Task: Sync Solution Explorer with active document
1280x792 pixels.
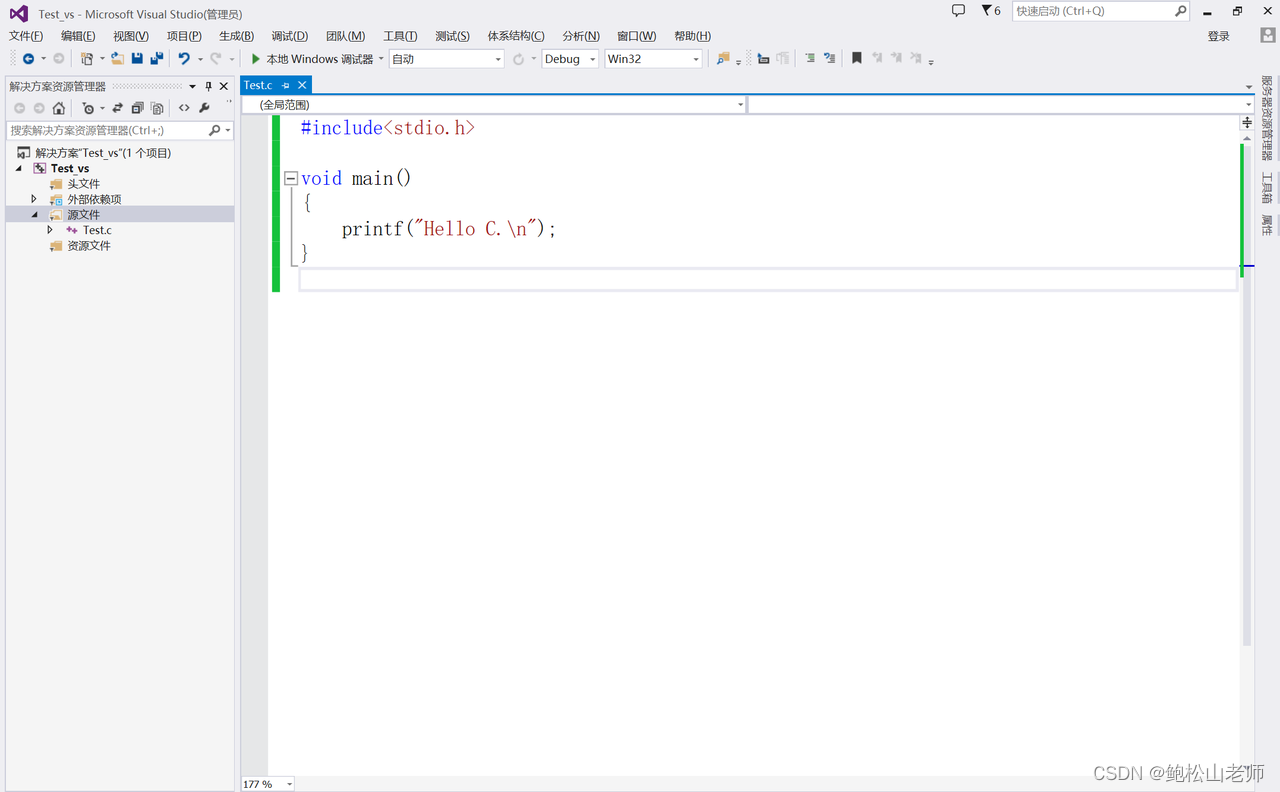Action: pyautogui.click(x=117, y=108)
